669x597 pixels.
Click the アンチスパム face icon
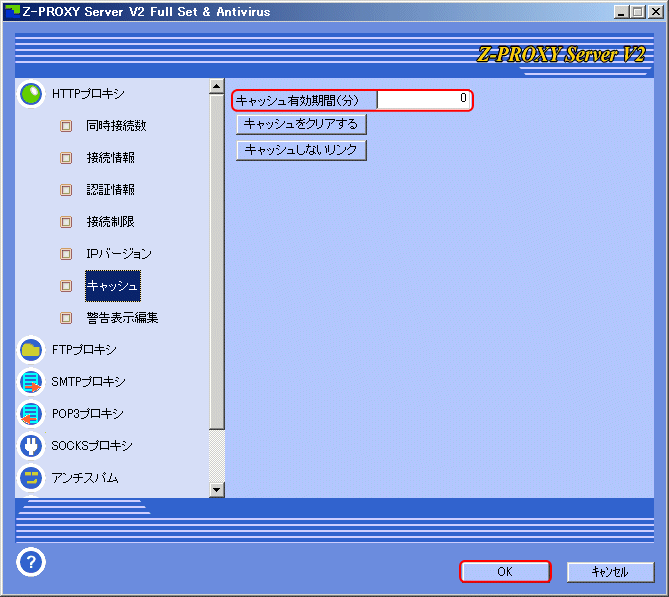tap(31, 478)
